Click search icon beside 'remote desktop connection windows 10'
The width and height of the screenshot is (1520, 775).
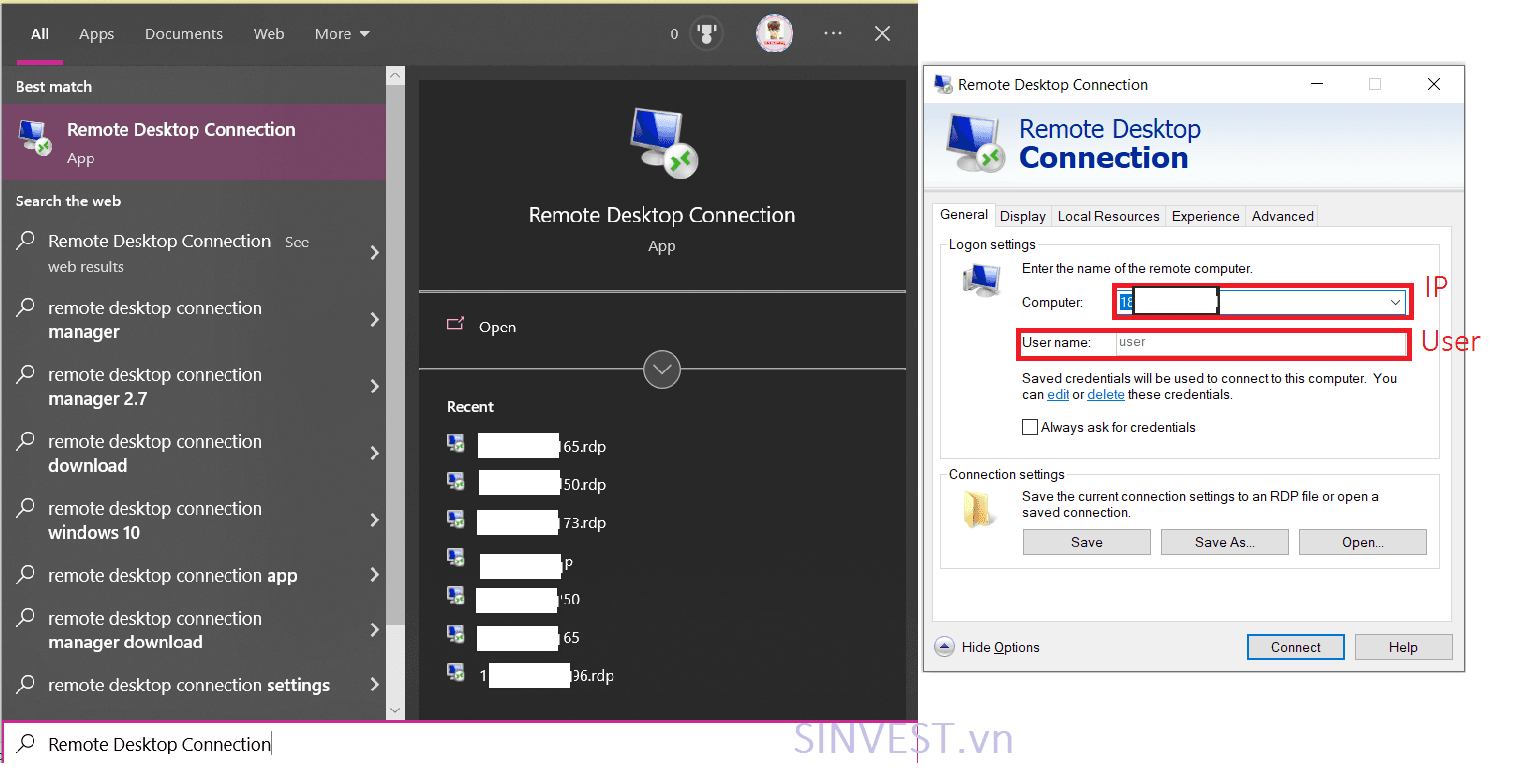point(27,508)
